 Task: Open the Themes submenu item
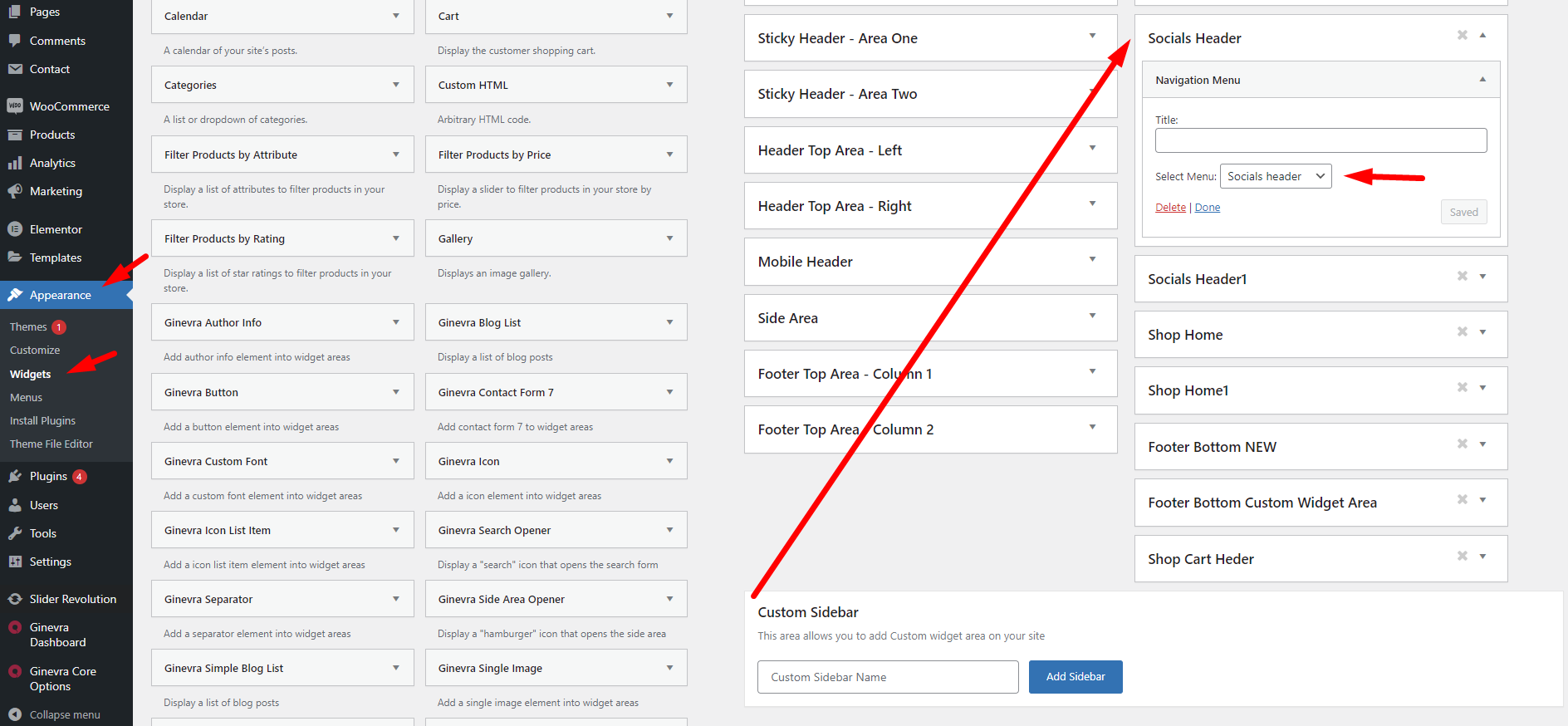click(x=28, y=327)
